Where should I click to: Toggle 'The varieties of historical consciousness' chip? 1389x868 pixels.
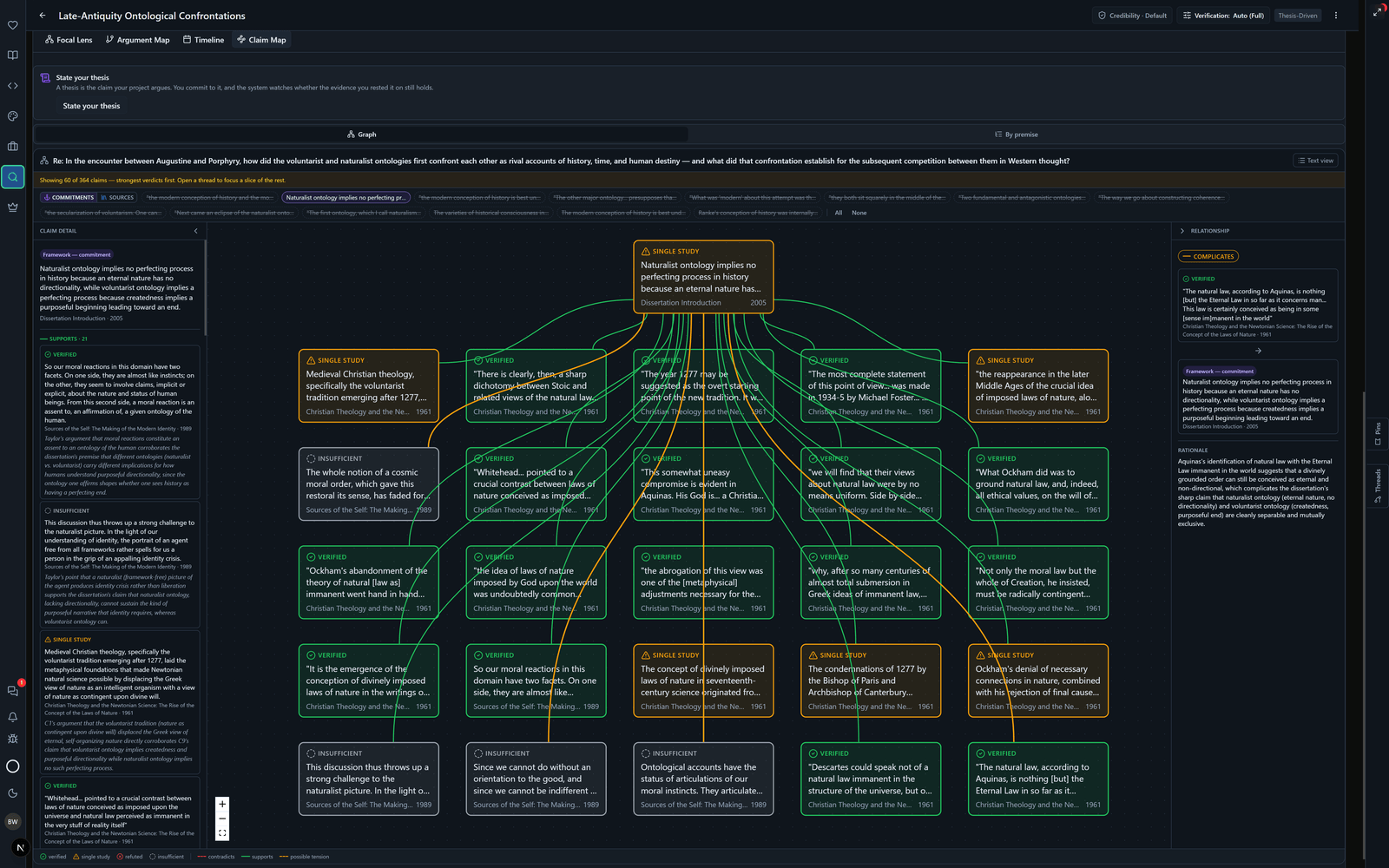click(490, 213)
